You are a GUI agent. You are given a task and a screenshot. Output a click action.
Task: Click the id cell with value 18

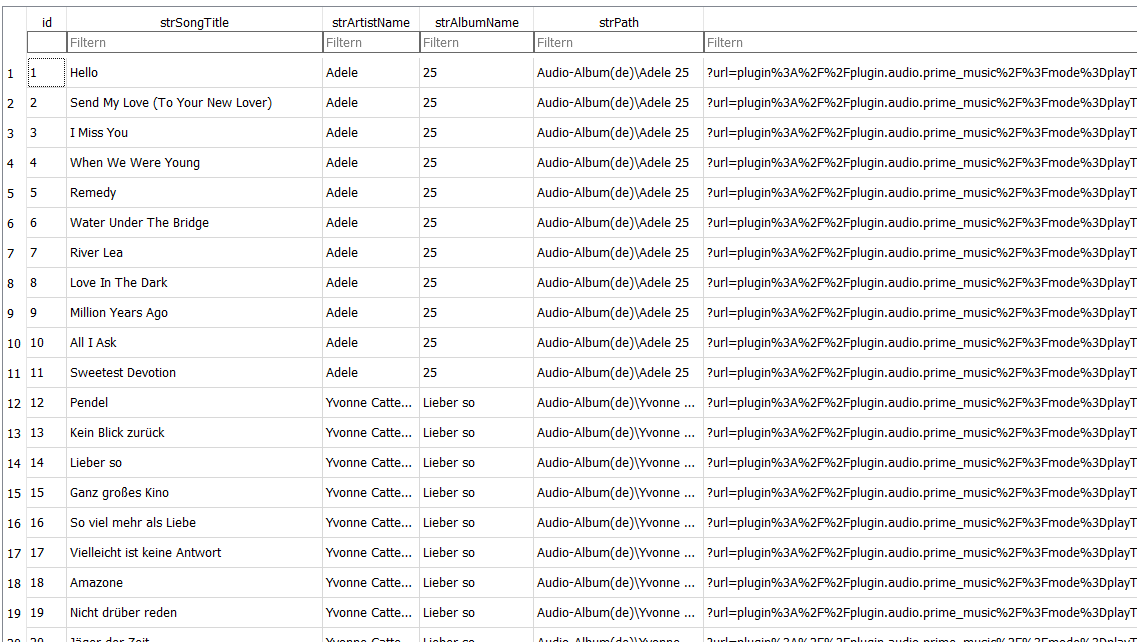pyautogui.click(x=46, y=583)
